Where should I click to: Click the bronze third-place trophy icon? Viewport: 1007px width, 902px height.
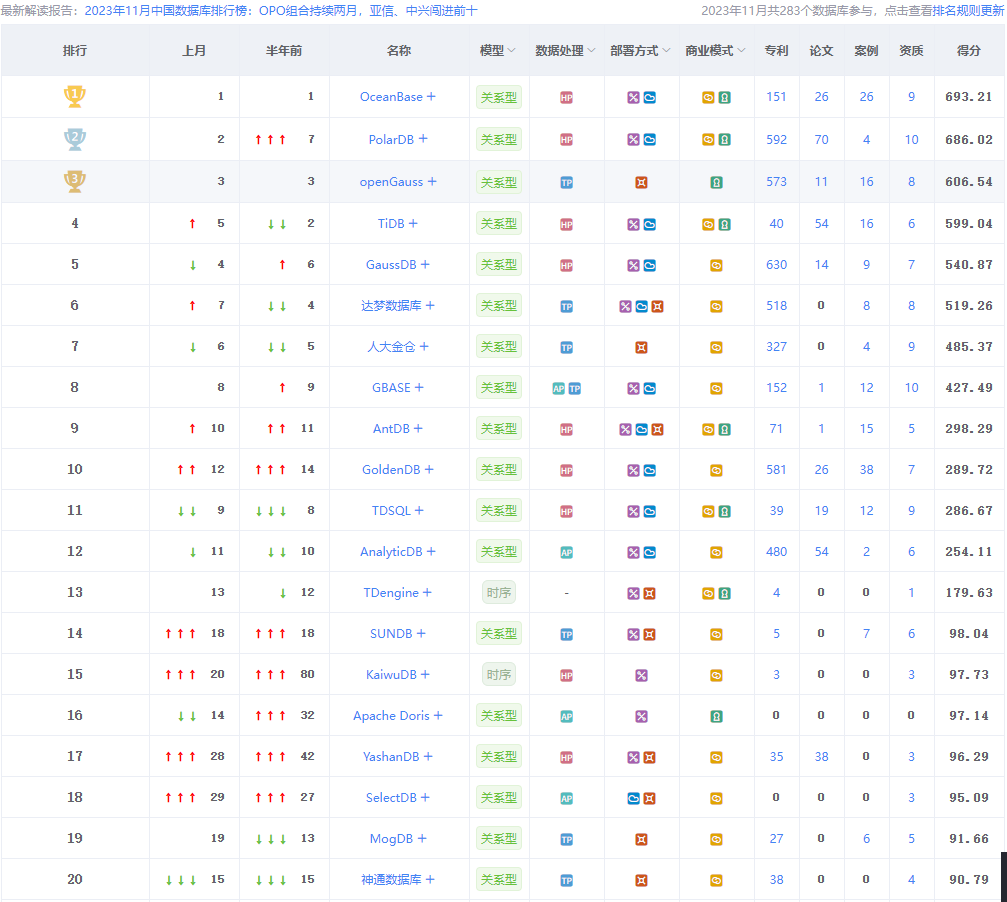[x=74, y=182]
